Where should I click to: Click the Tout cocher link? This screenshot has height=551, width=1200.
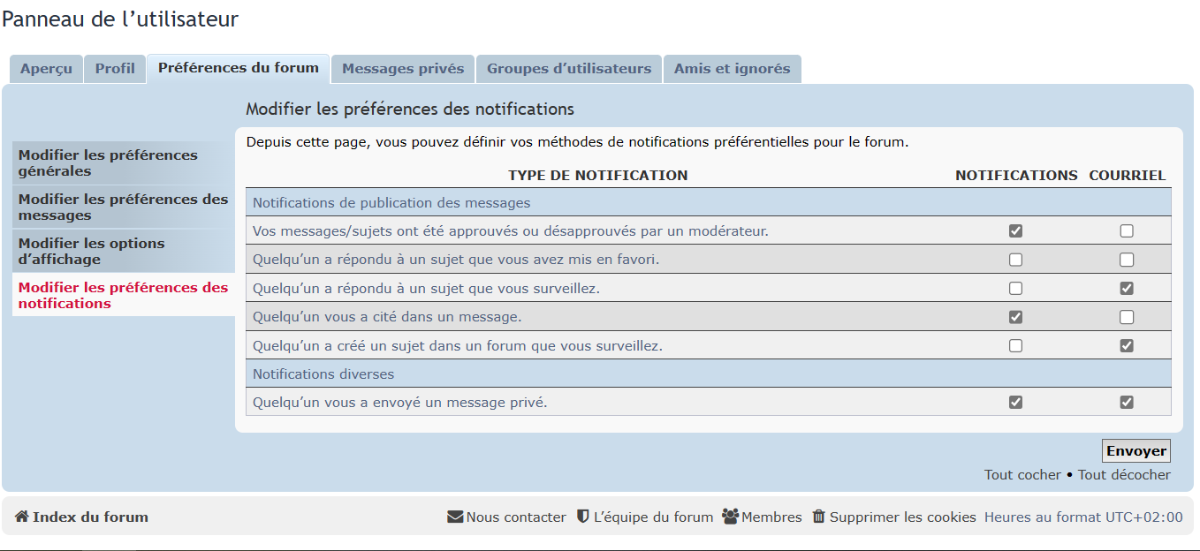coord(1022,475)
